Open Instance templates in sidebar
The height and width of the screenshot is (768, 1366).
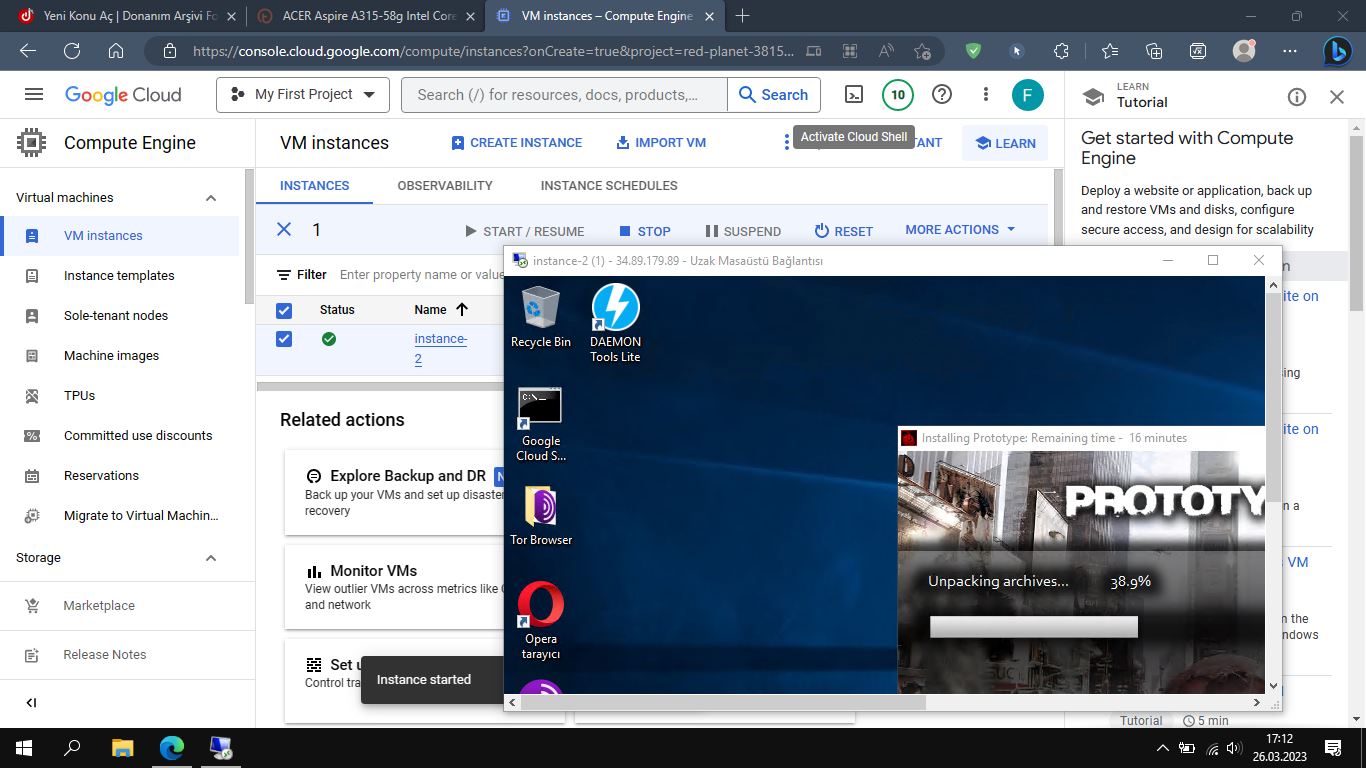[119, 276]
